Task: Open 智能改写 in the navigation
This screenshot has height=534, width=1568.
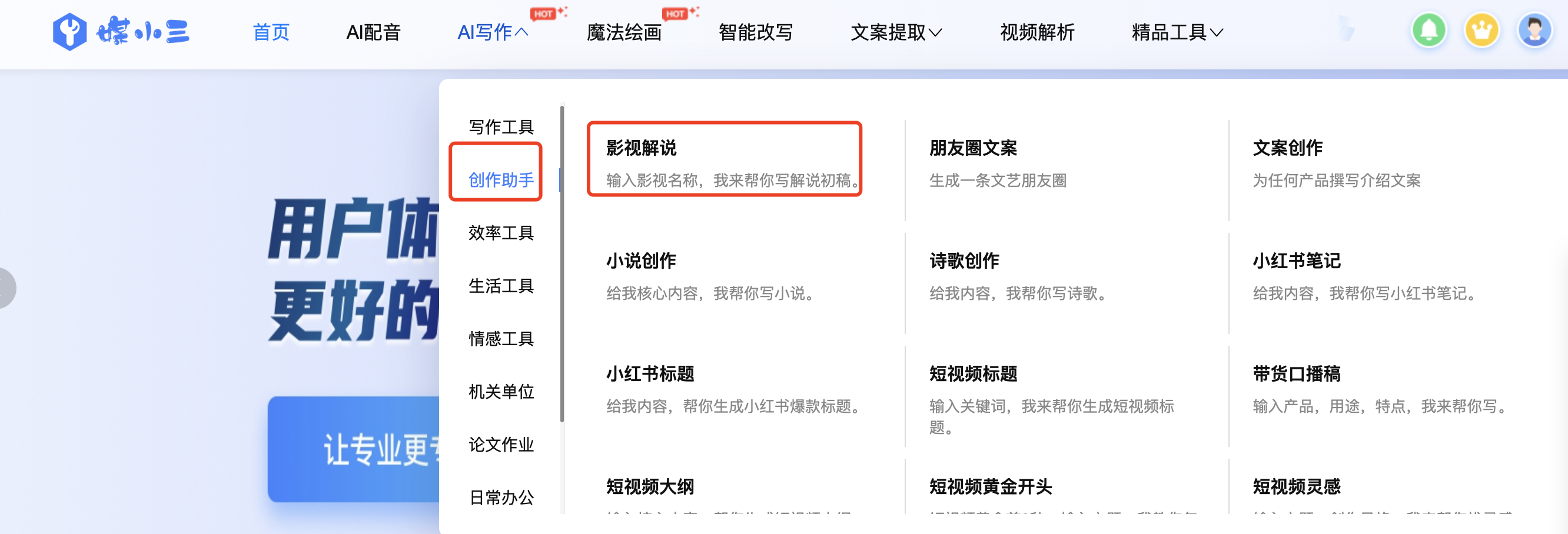Action: pyautogui.click(x=755, y=32)
